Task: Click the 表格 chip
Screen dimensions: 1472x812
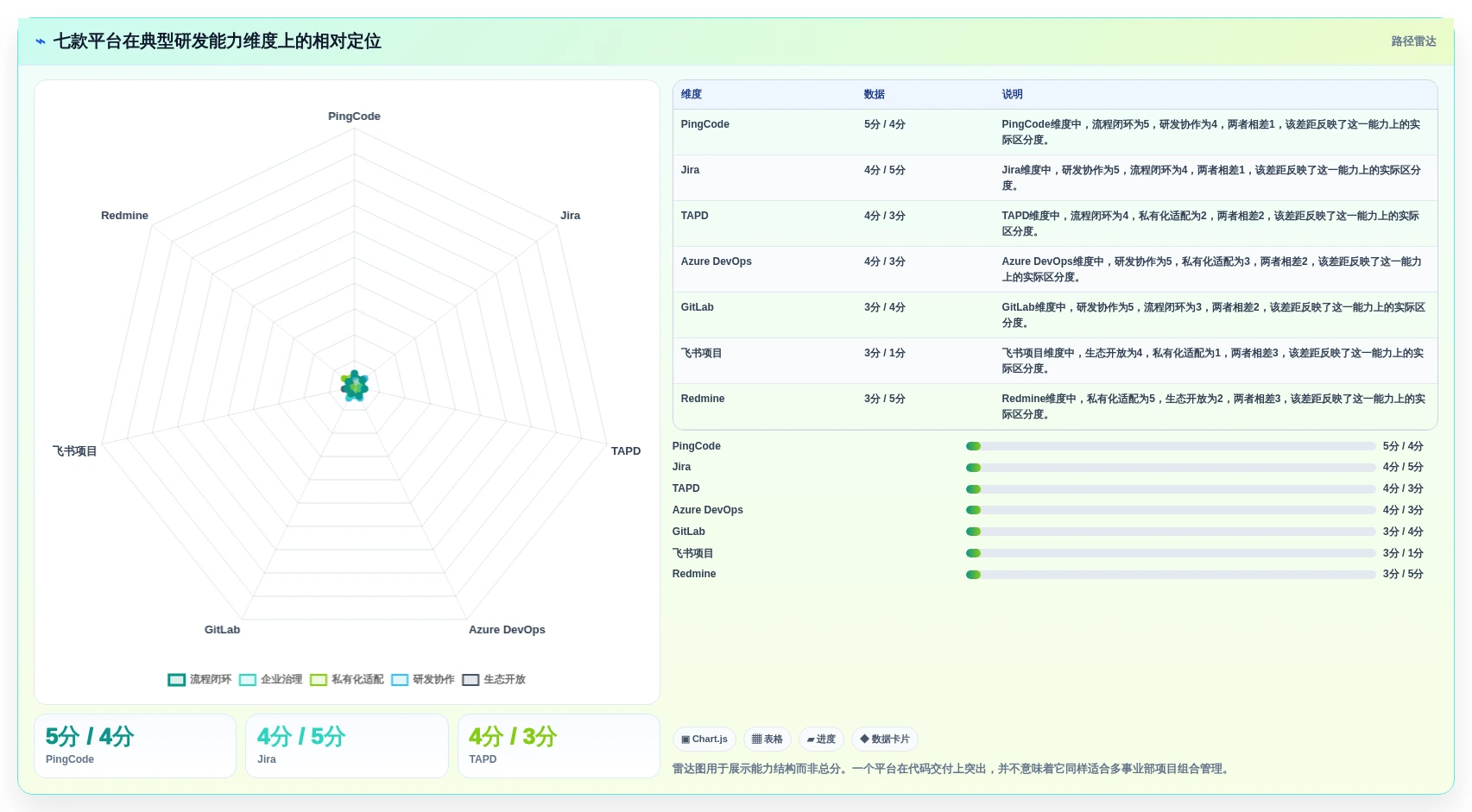Action: [768, 740]
